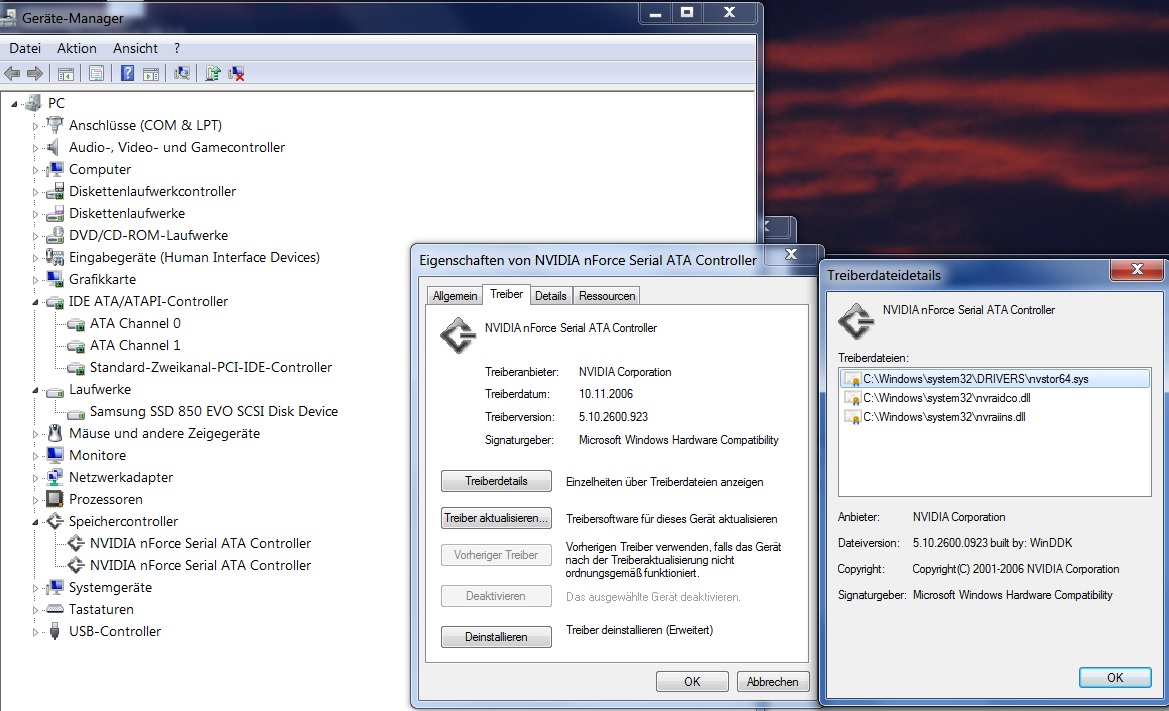Scan for hardware changes toolbar icon
The height and width of the screenshot is (711, 1169).
(x=182, y=73)
